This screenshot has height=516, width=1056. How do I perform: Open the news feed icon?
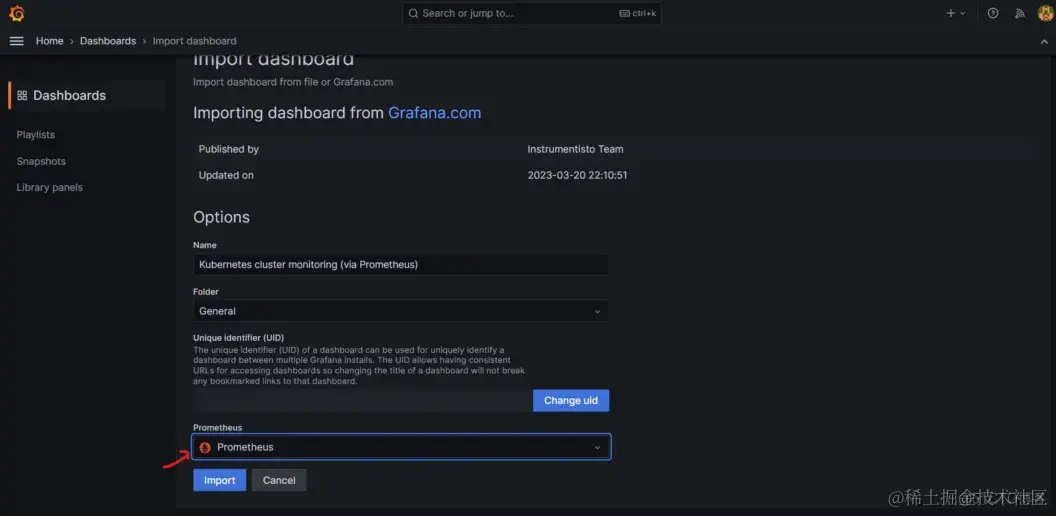pos(1020,13)
